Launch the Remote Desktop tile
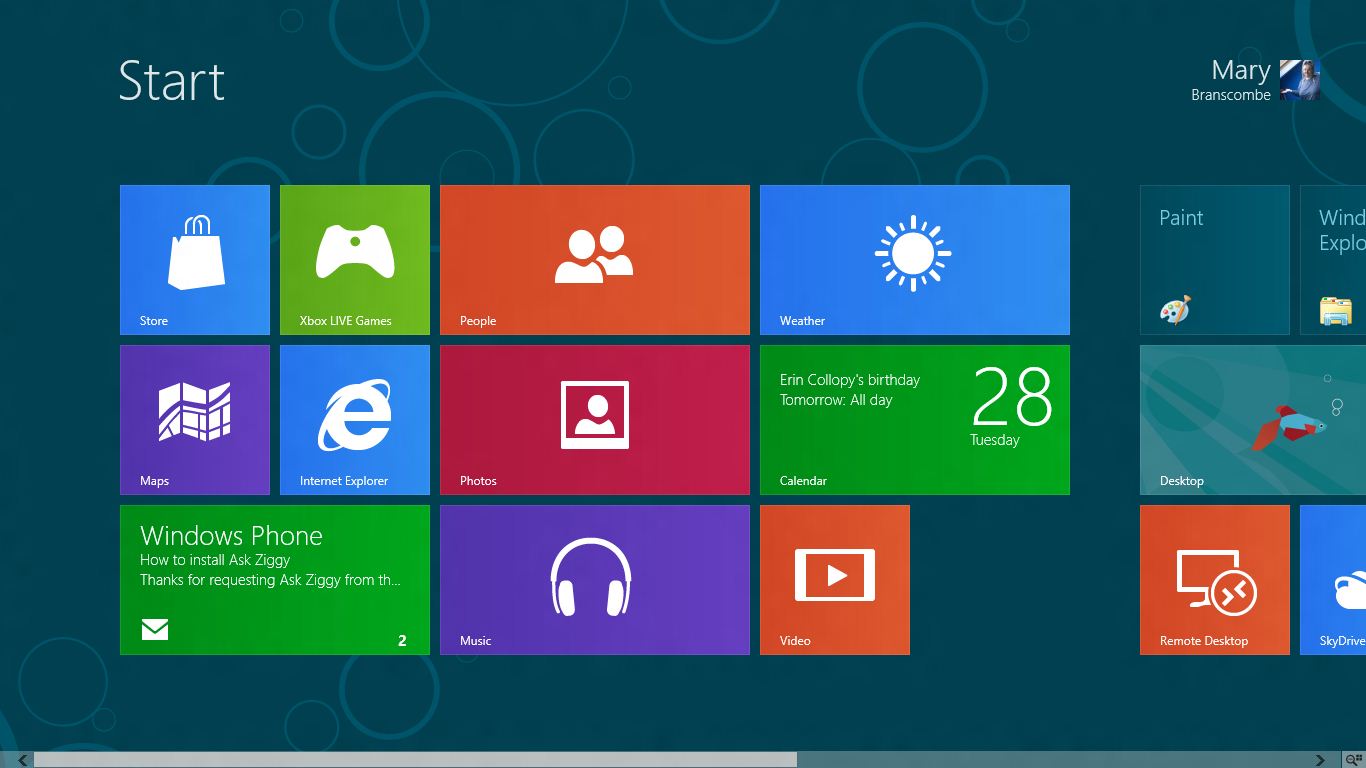The height and width of the screenshot is (768, 1366). (x=1215, y=580)
